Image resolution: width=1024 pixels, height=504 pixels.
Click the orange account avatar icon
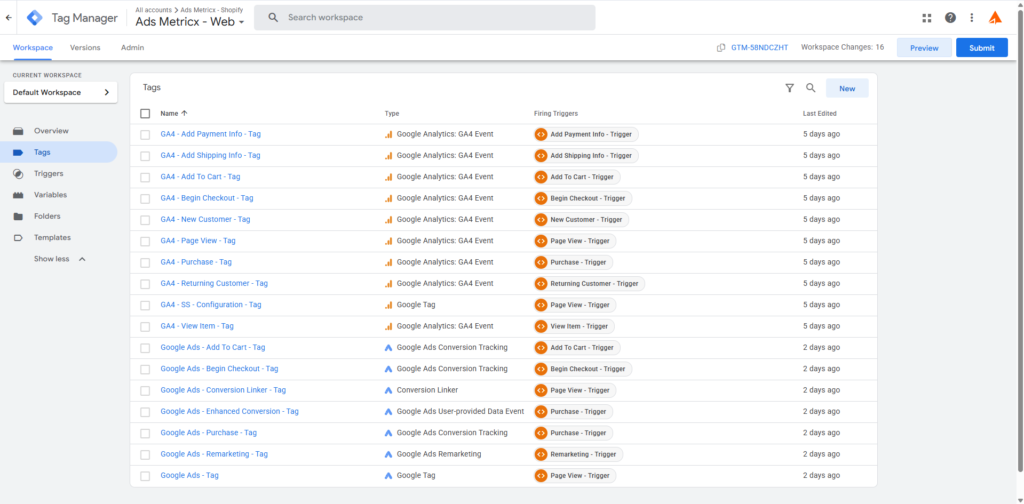click(995, 18)
